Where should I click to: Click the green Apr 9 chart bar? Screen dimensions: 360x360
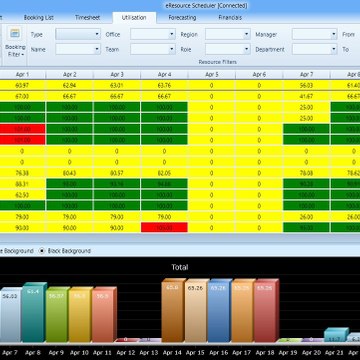tap(57, 315)
